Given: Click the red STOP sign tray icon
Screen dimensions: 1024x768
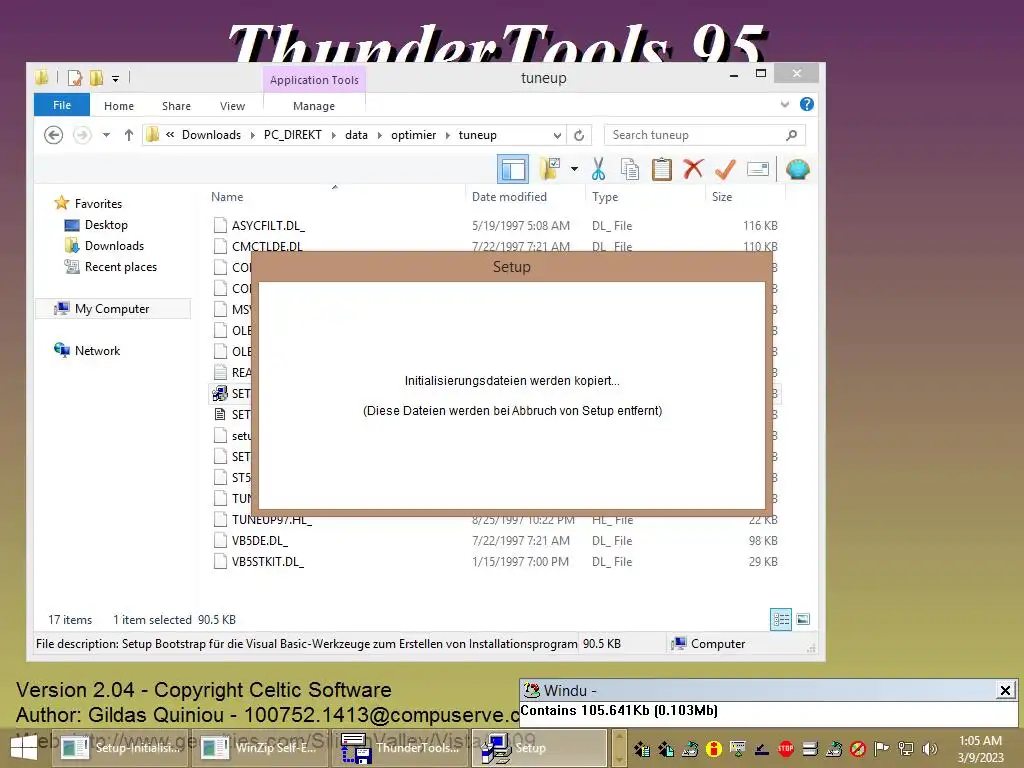Looking at the screenshot, I should pos(786,748).
